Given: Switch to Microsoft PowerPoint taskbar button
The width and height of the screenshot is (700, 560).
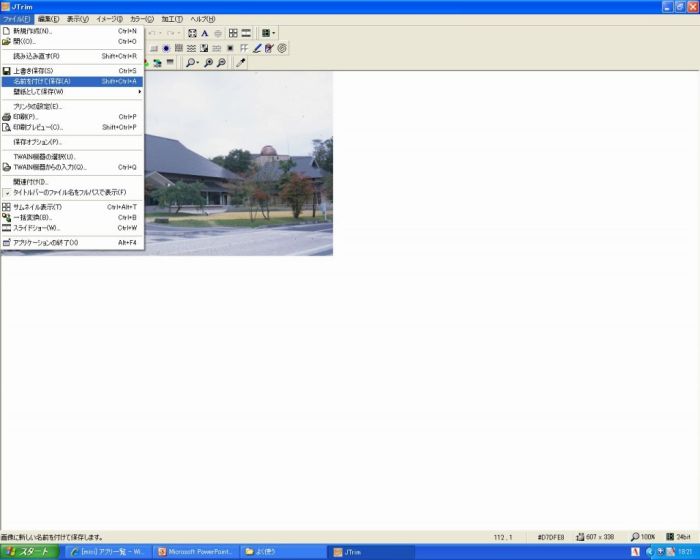Looking at the screenshot, I should tap(195, 551).
